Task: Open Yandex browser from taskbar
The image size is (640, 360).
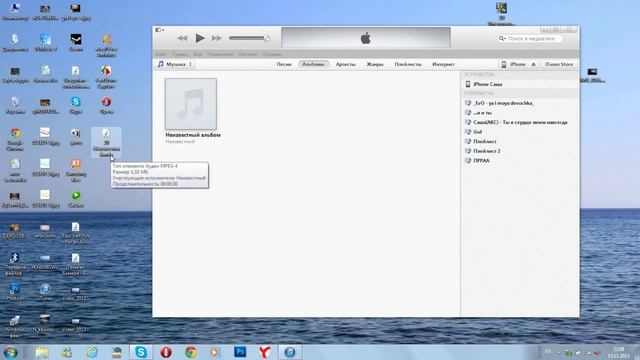Action: [264, 352]
